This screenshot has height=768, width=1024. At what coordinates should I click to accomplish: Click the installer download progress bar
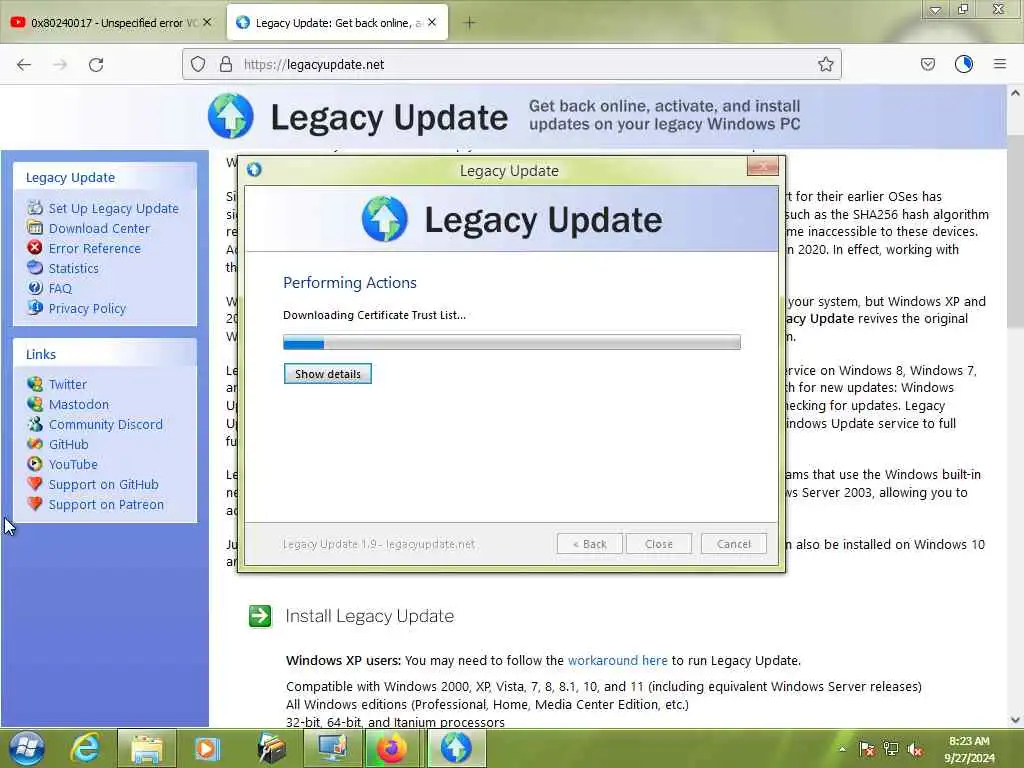(511, 342)
